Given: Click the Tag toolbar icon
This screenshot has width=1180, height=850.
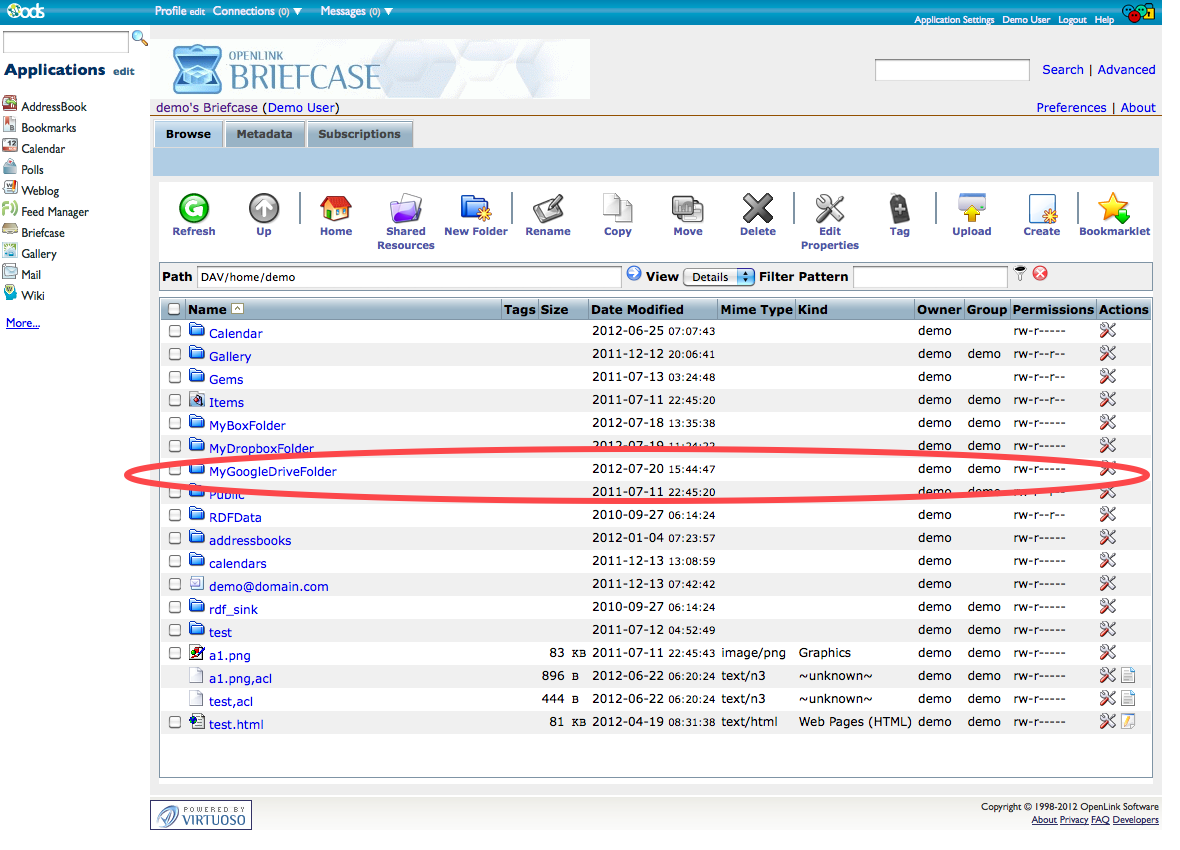Looking at the screenshot, I should 899,209.
